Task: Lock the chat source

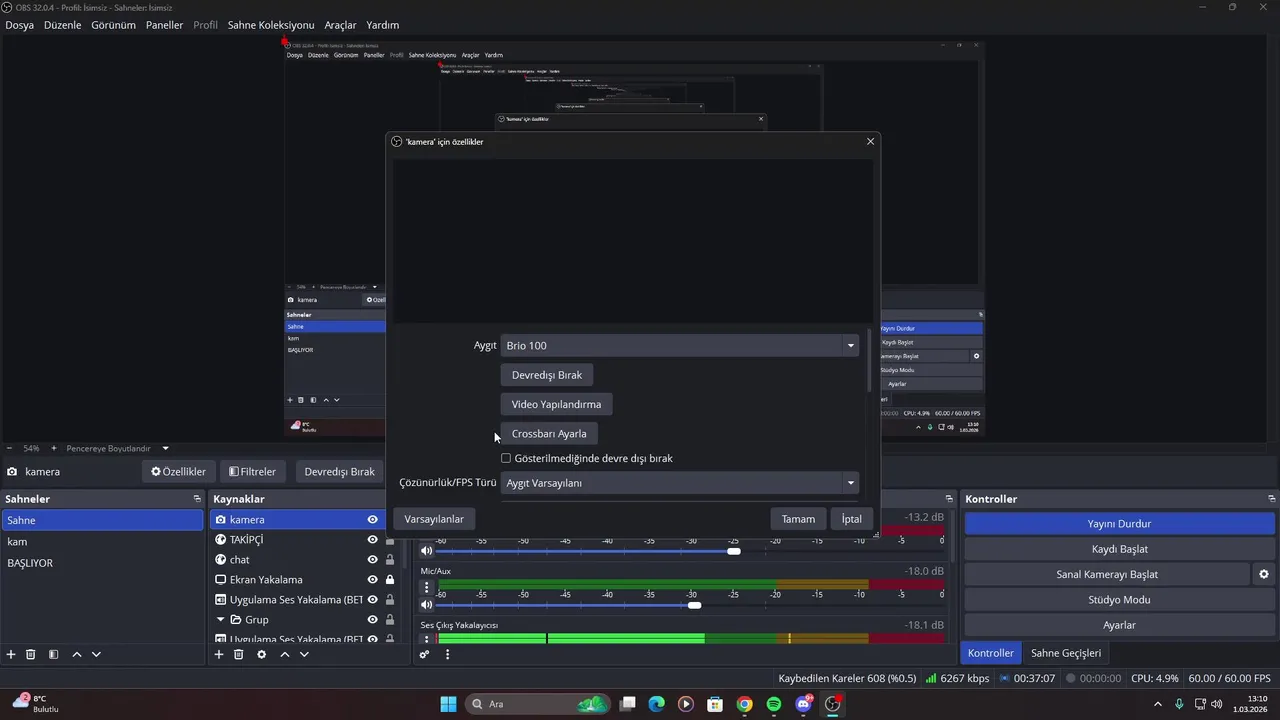Action: 389,559
